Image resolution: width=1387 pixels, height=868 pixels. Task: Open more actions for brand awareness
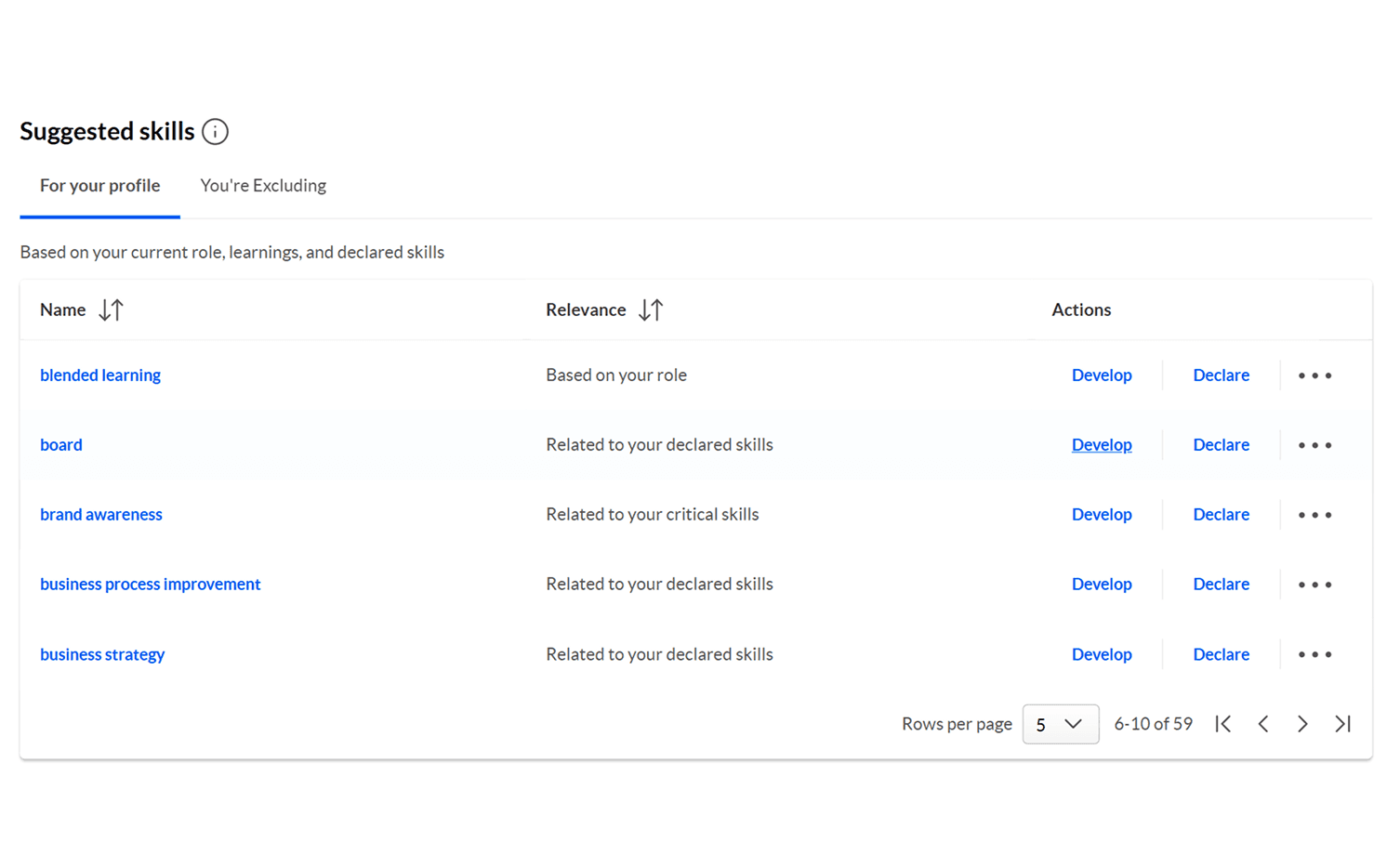pyautogui.click(x=1314, y=515)
